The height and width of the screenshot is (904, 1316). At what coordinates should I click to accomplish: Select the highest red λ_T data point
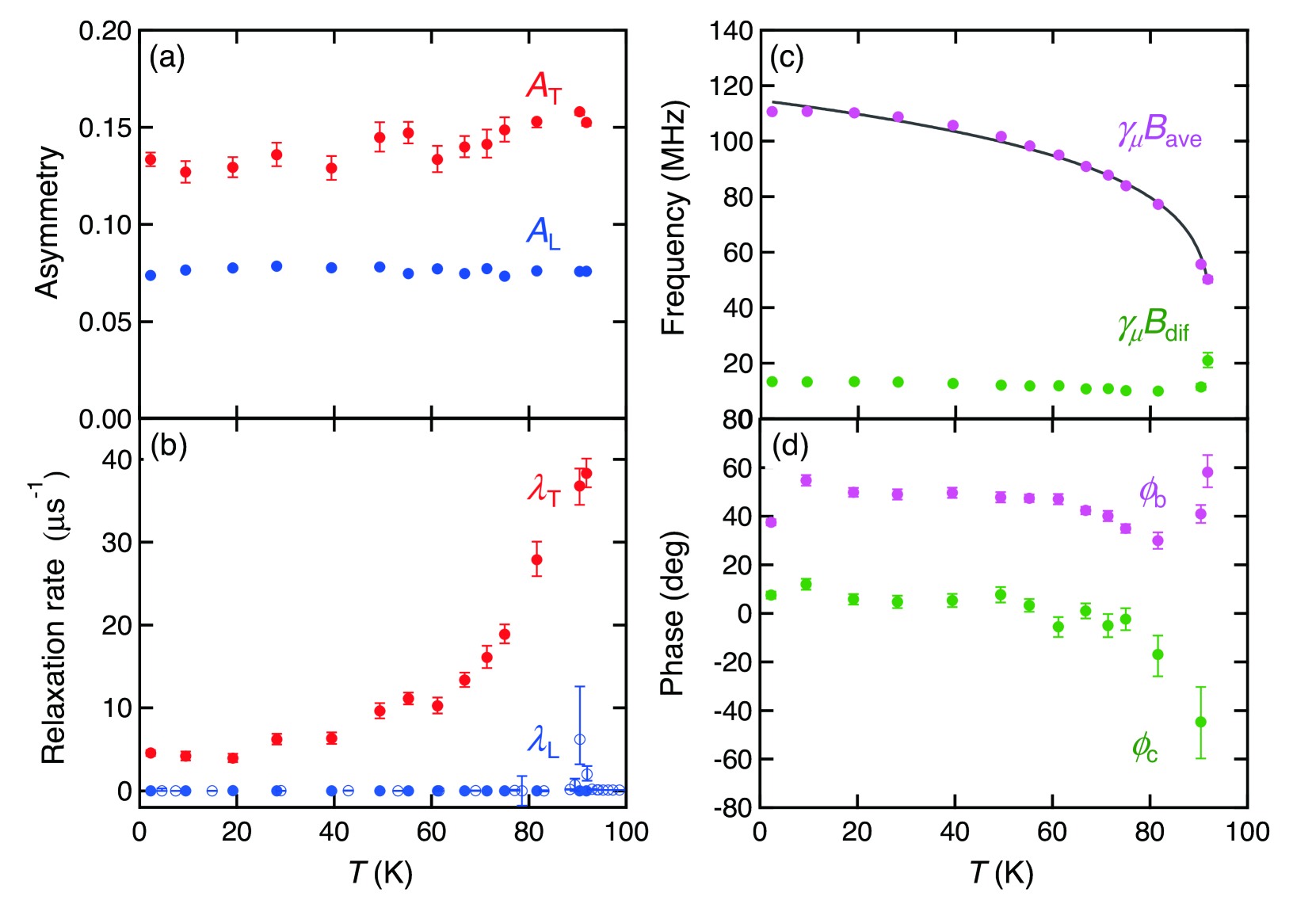tap(586, 473)
